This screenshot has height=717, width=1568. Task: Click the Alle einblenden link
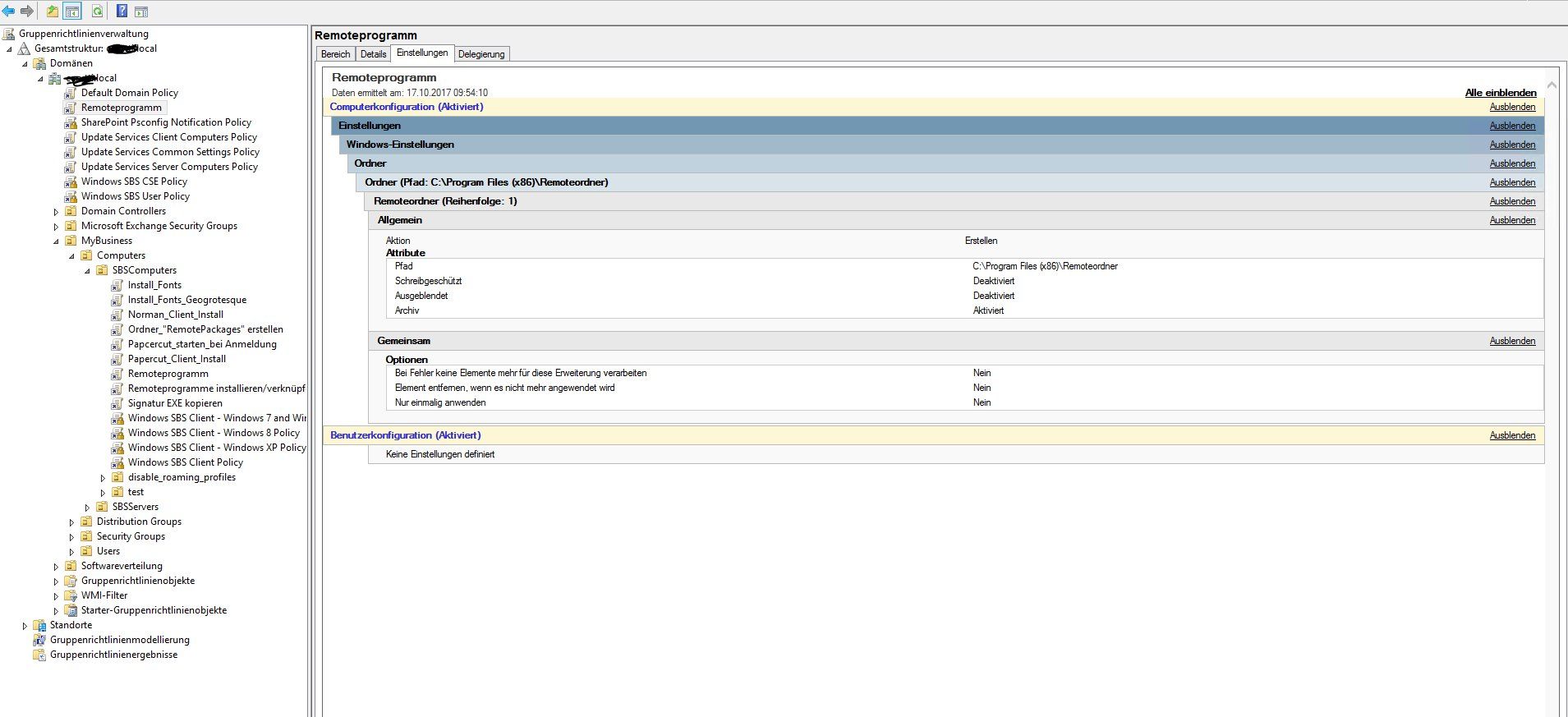pos(1501,93)
